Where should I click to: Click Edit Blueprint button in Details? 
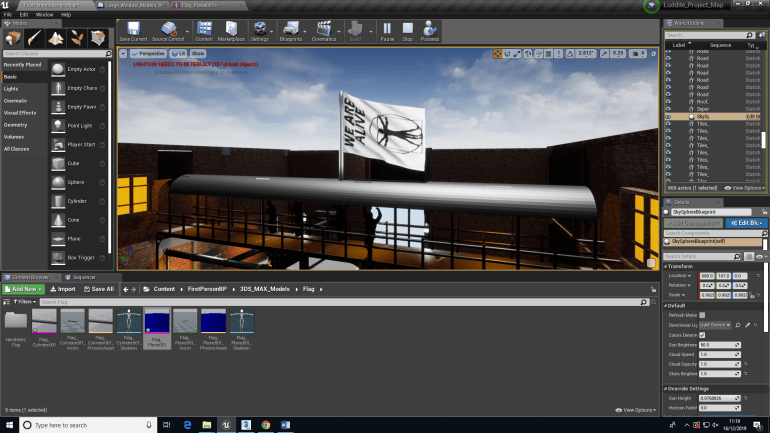[746, 223]
